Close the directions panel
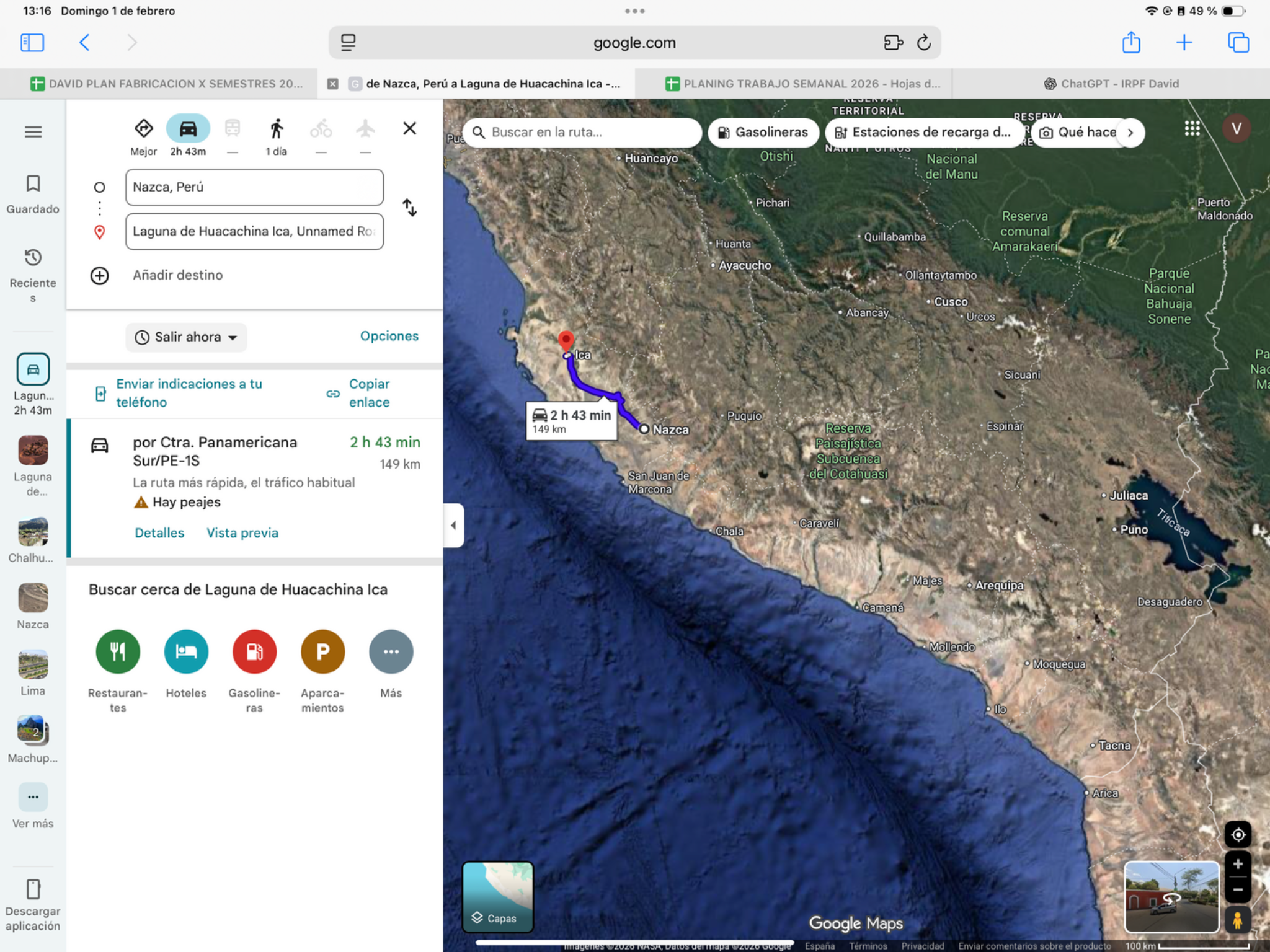The height and width of the screenshot is (952, 1270). [409, 128]
